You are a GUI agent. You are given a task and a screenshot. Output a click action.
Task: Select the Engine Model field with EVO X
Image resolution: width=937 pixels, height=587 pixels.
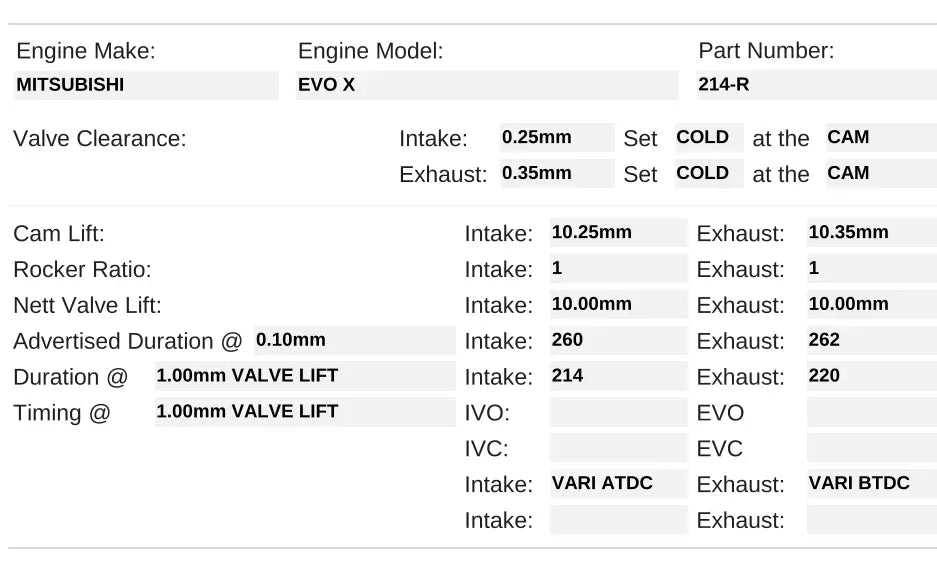pos(487,85)
